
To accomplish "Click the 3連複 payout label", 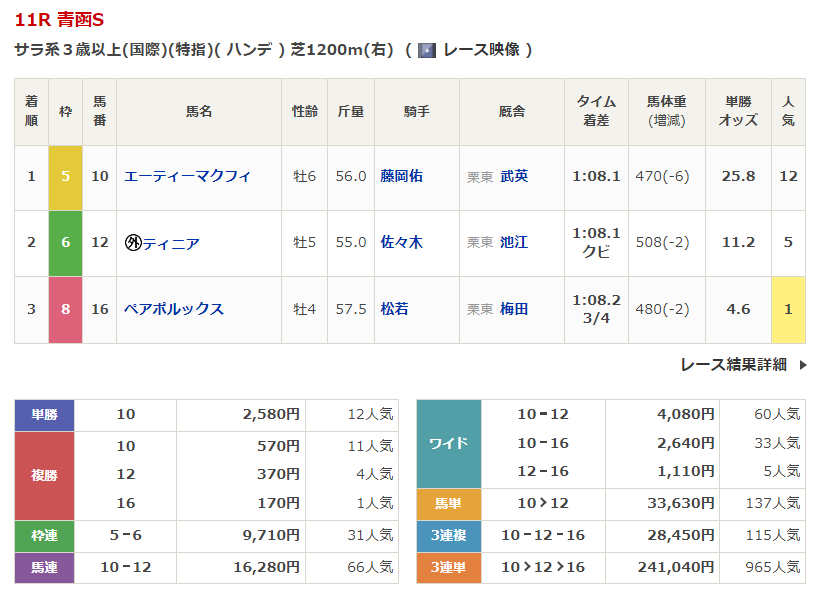I will pos(449,536).
